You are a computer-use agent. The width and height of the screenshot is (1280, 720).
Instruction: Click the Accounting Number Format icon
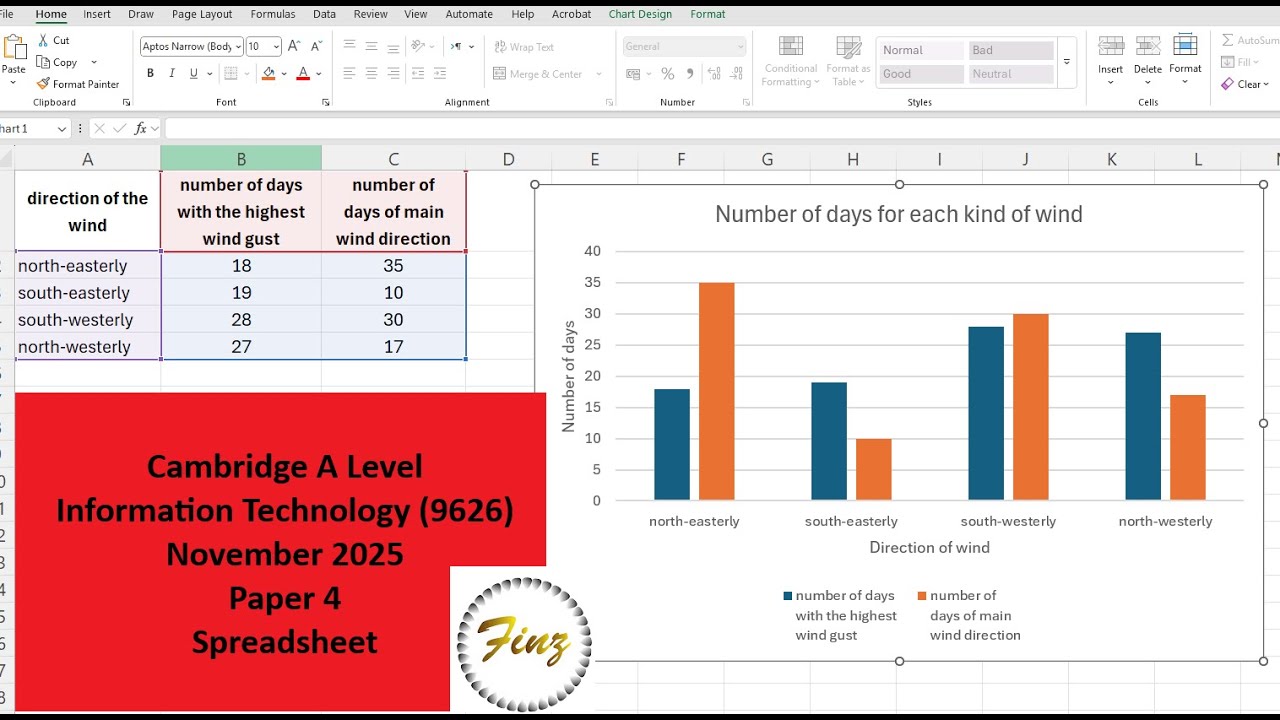pyautogui.click(x=632, y=73)
